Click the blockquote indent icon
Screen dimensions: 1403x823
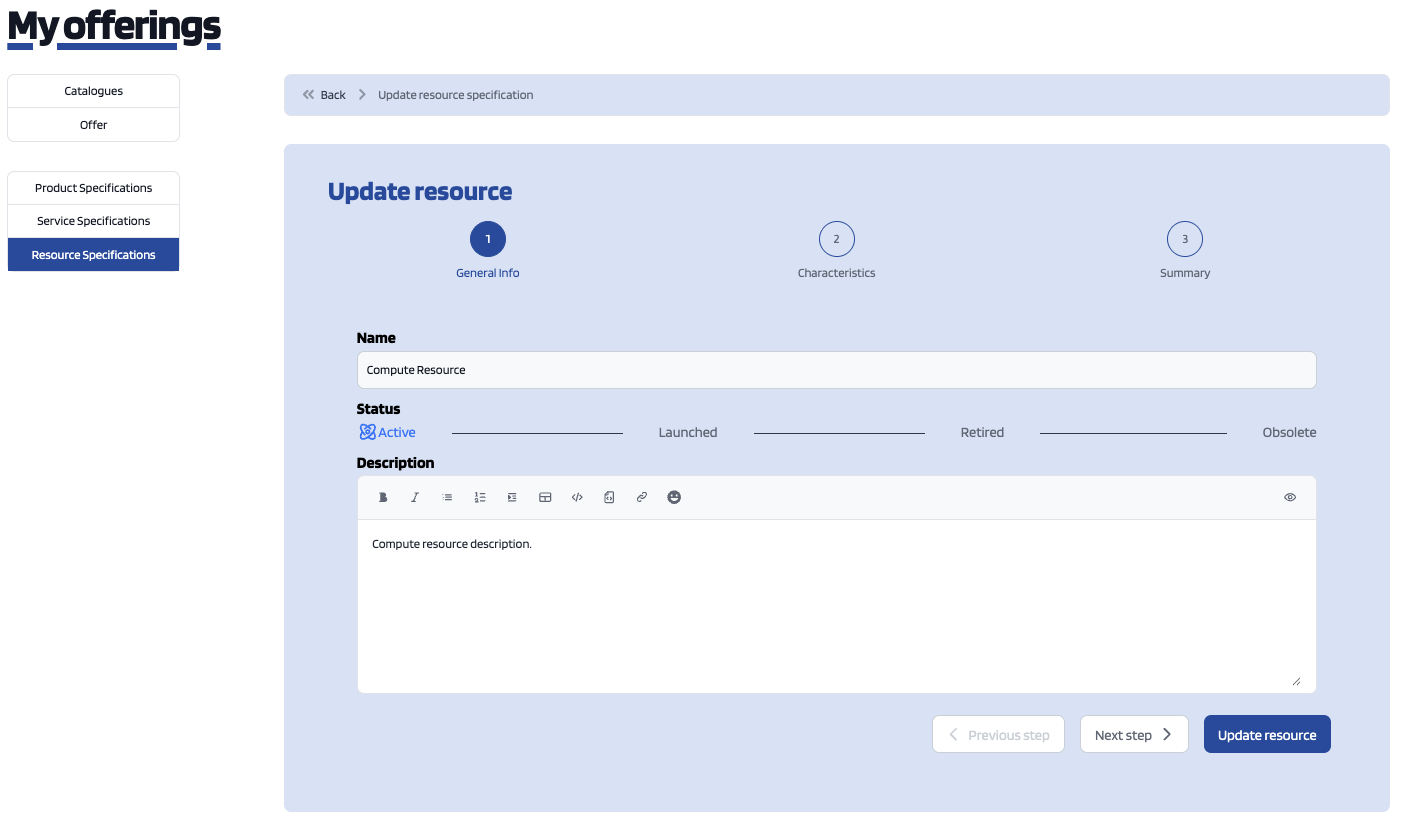[512, 497]
